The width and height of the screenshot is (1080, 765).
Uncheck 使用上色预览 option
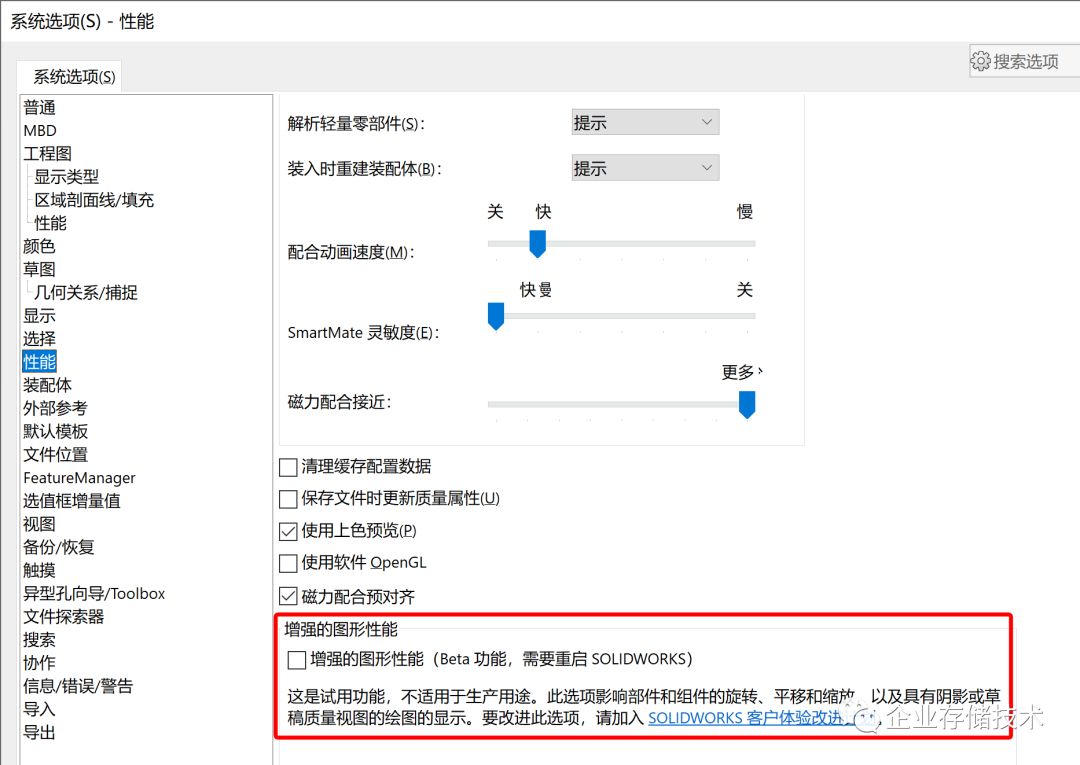[x=287, y=530]
